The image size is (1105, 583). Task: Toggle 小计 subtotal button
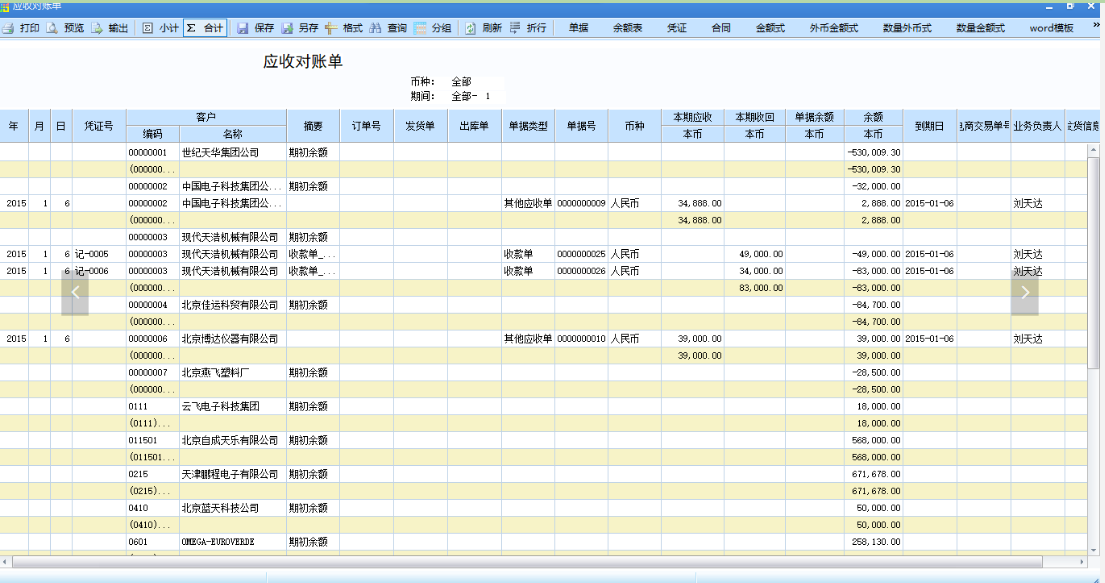(x=161, y=28)
